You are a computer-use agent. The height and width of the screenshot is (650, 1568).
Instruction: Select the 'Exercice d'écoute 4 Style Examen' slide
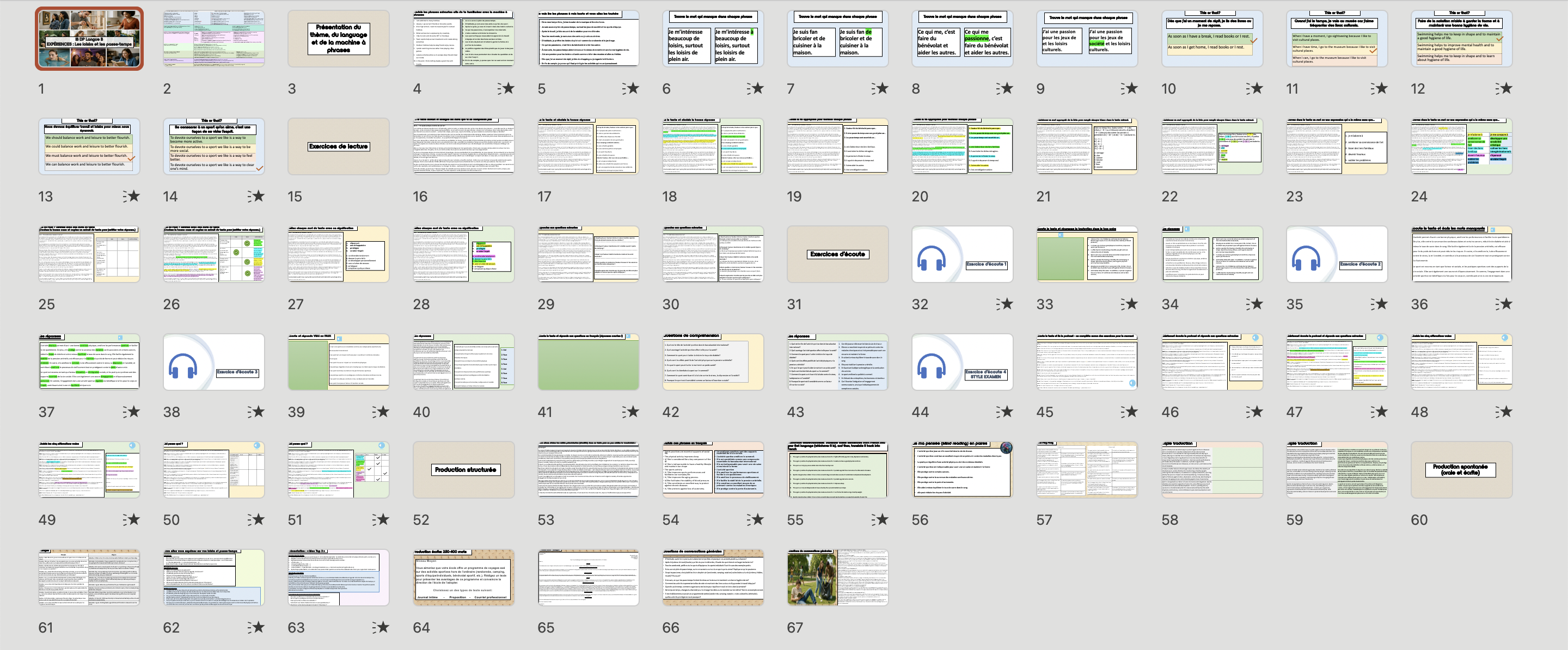tap(963, 362)
